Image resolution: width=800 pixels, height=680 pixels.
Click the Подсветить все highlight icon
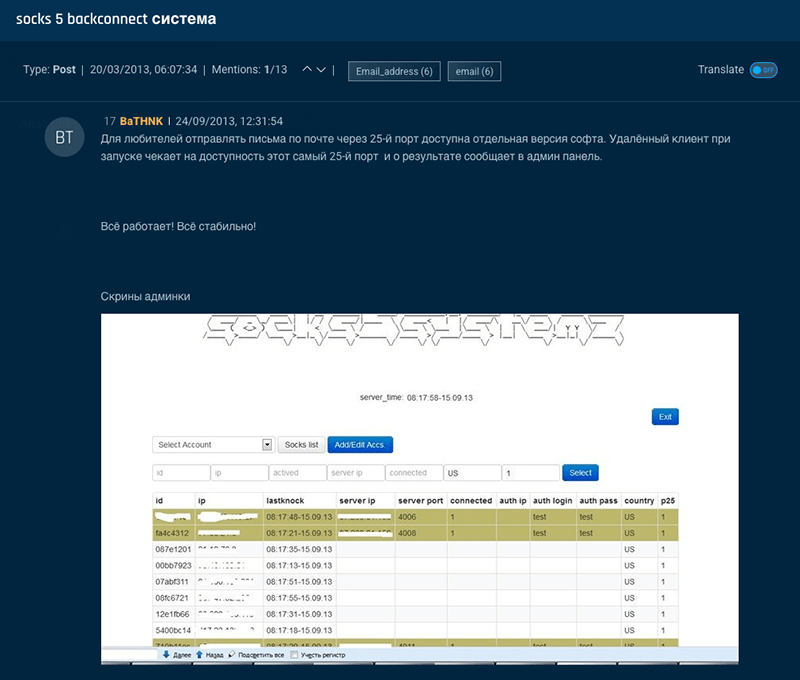pyautogui.click(x=230, y=655)
